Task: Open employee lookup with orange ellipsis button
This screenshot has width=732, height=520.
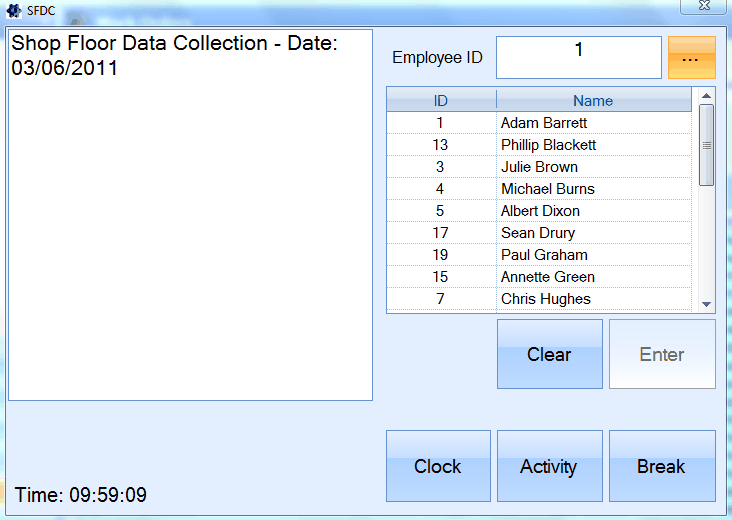Action: click(x=691, y=58)
